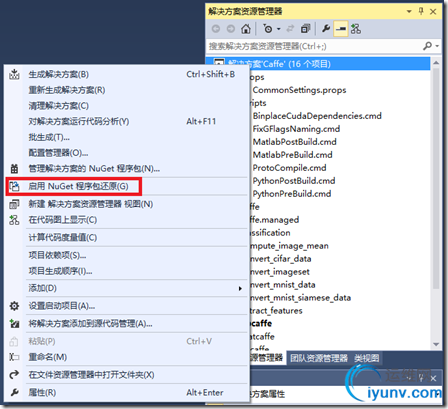The height and width of the screenshot is (409, 448).
Task: Select PythonPreBuild.cmd file
Action: point(292,194)
